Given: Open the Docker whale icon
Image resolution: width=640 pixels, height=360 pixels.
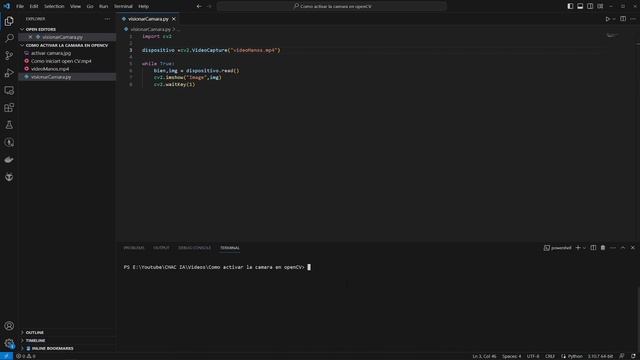Looking at the screenshot, I should coord(9,160).
